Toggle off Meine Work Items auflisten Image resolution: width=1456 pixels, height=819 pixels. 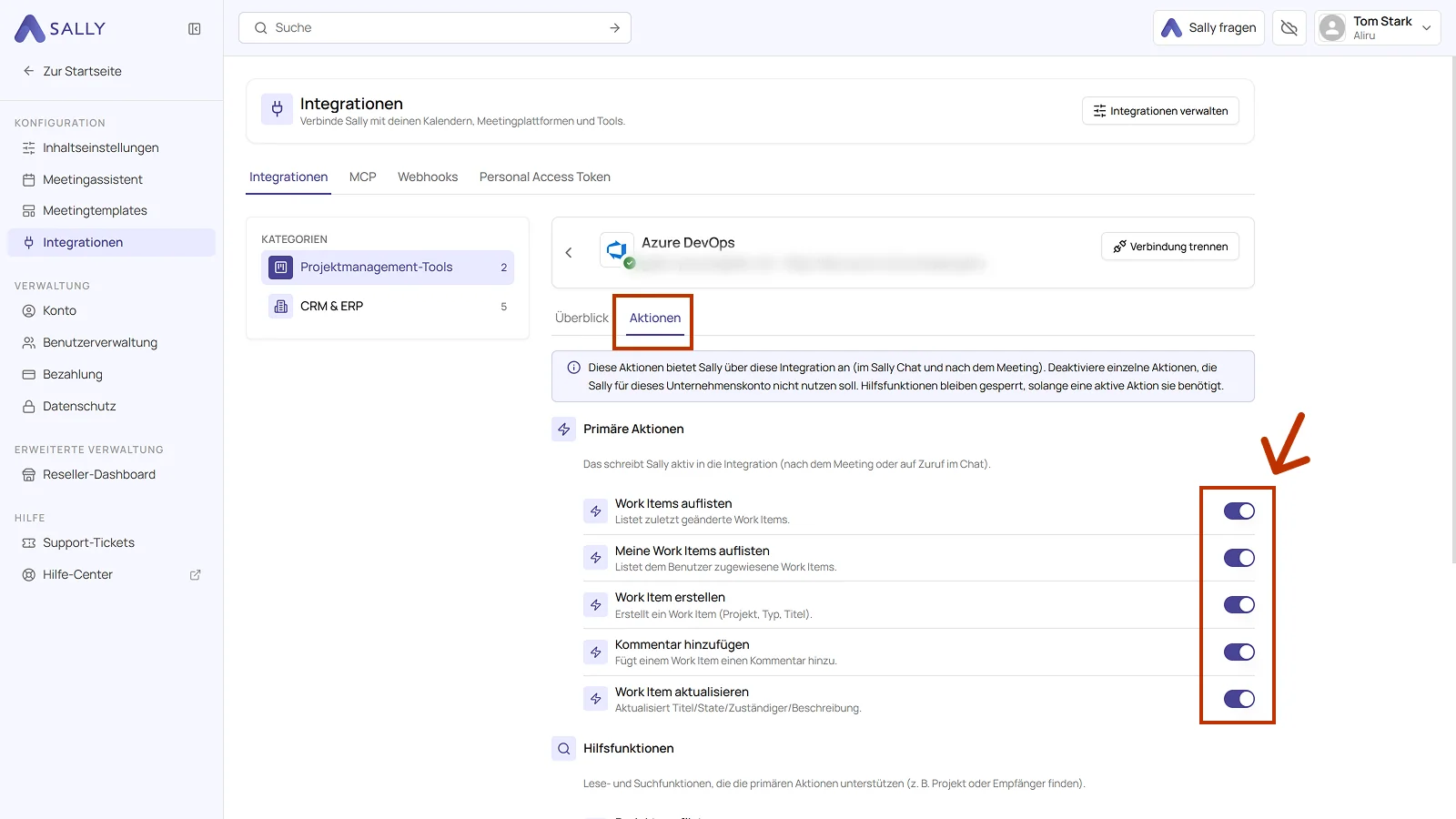pos(1239,558)
